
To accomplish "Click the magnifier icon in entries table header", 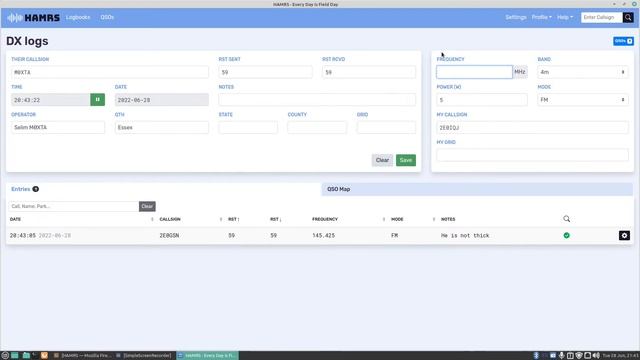I will pyautogui.click(x=567, y=219).
